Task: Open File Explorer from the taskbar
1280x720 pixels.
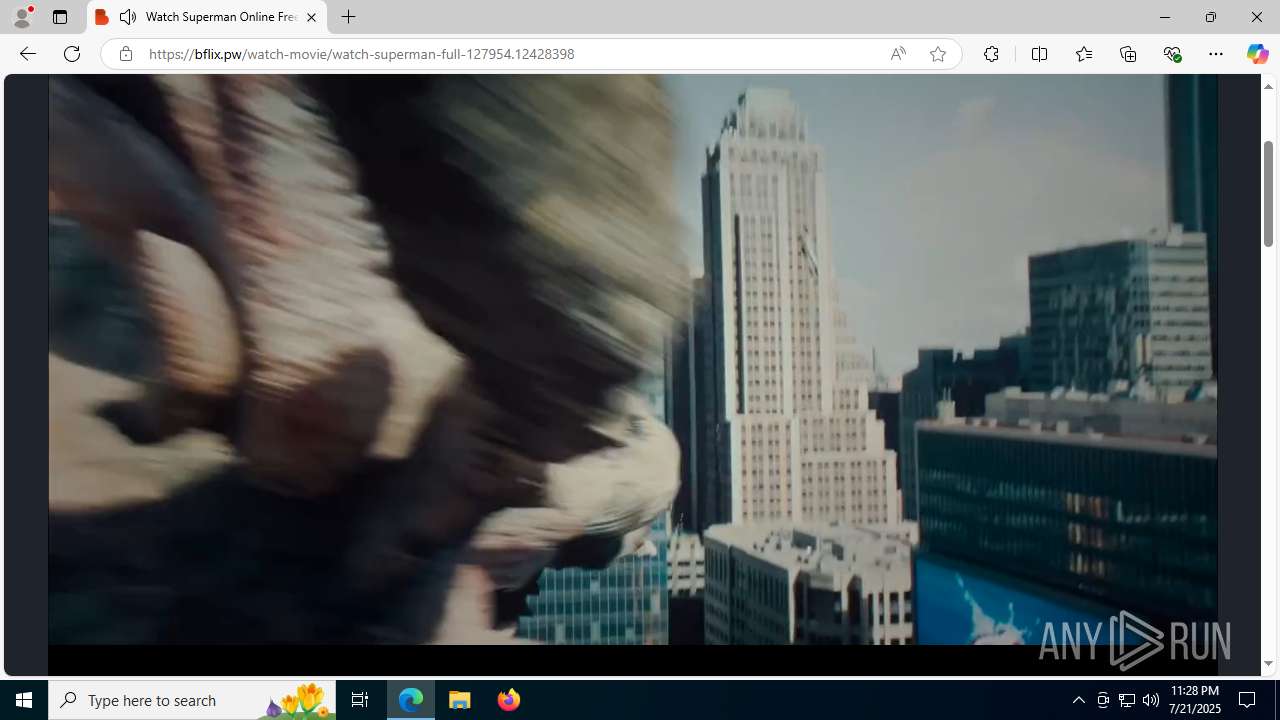Action: (x=460, y=700)
